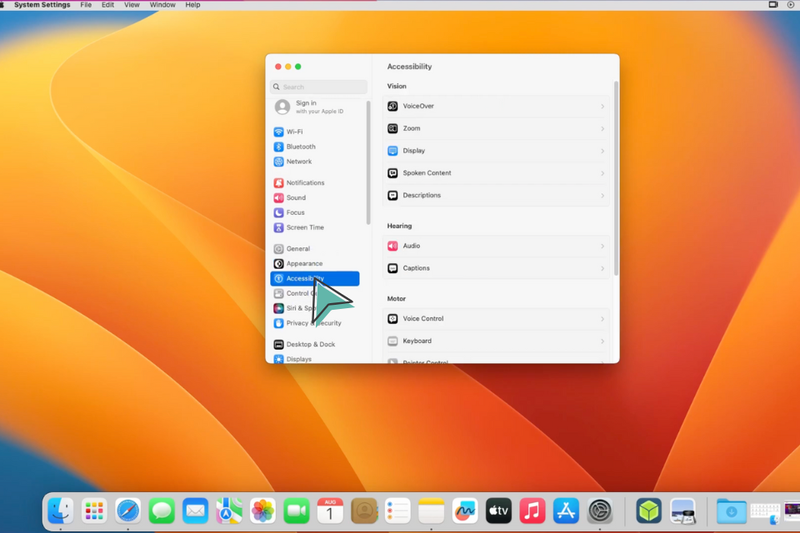Expand the Audio row chevron
This screenshot has width=800, height=533.
603,246
